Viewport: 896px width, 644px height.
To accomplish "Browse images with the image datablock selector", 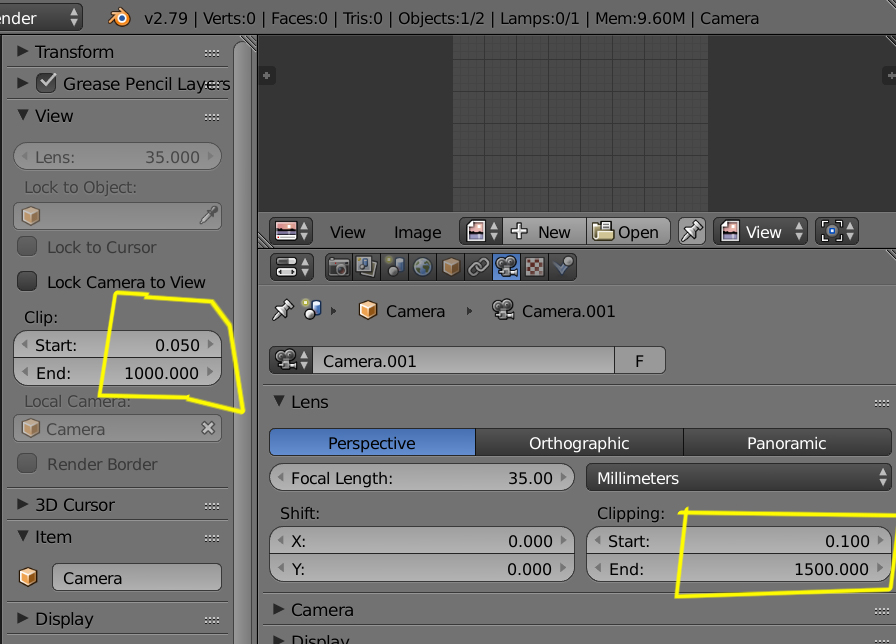I will click(481, 231).
